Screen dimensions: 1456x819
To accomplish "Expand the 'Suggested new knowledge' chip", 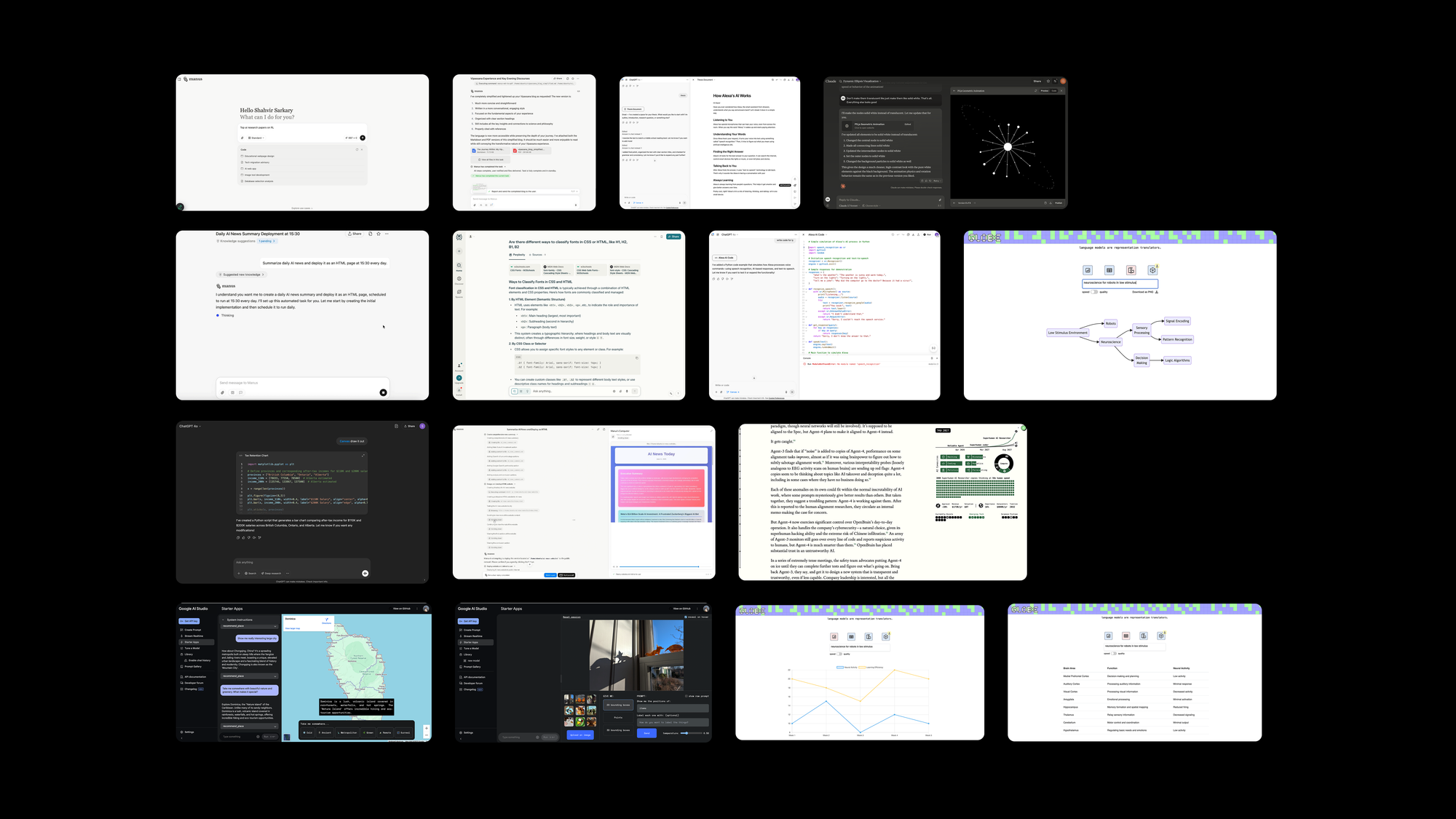I will point(242,274).
